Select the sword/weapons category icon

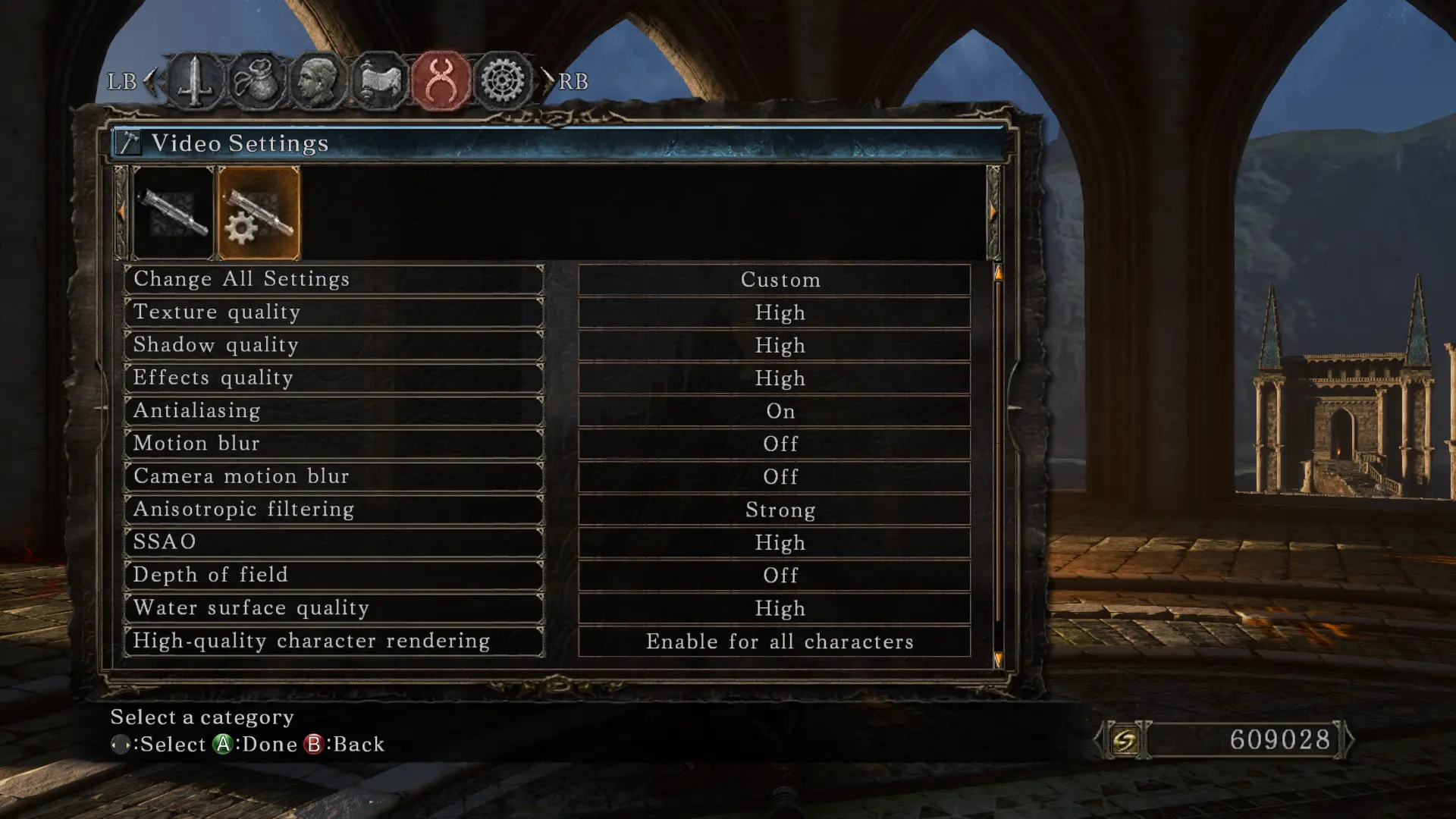pos(195,80)
